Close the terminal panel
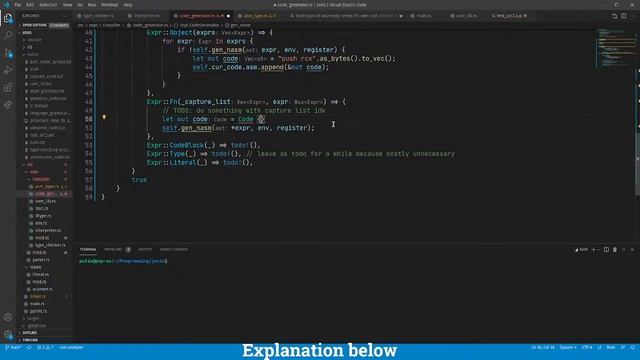This screenshot has width=640, height=360. [632, 249]
